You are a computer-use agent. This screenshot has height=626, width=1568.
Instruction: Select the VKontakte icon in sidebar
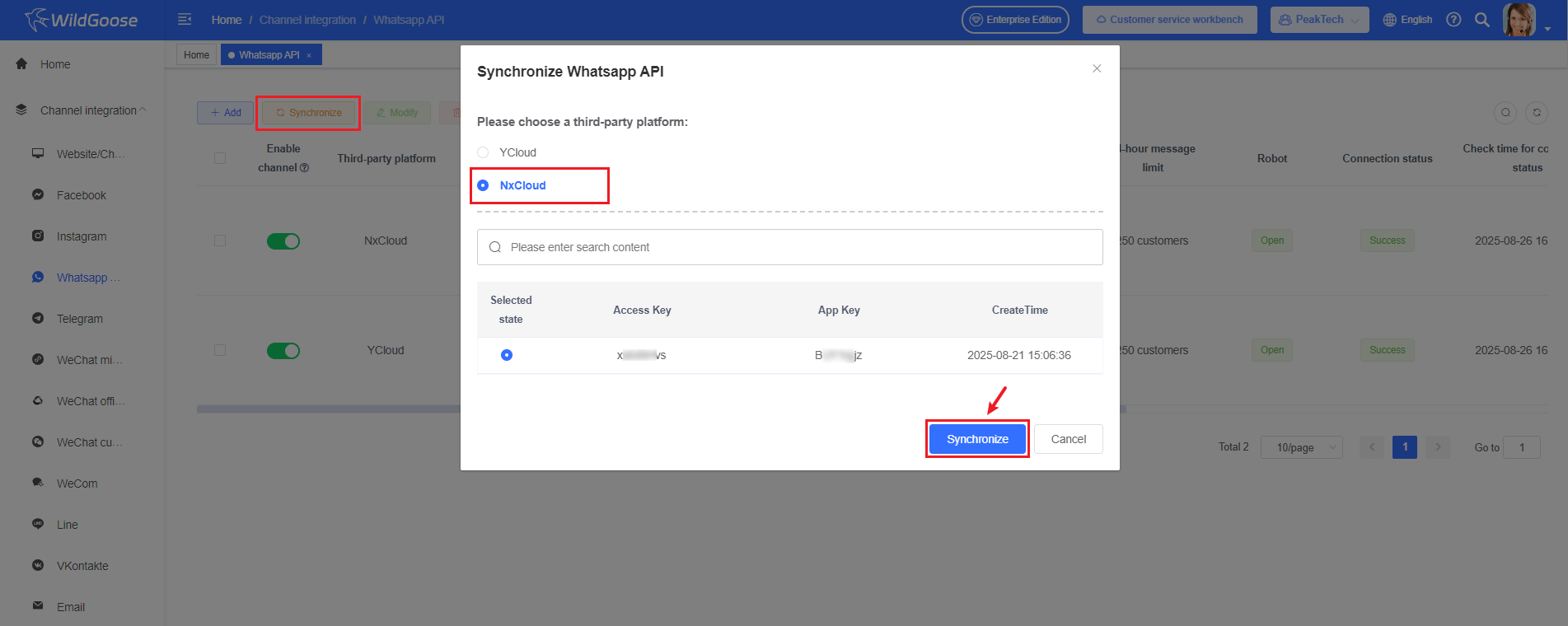(x=38, y=565)
